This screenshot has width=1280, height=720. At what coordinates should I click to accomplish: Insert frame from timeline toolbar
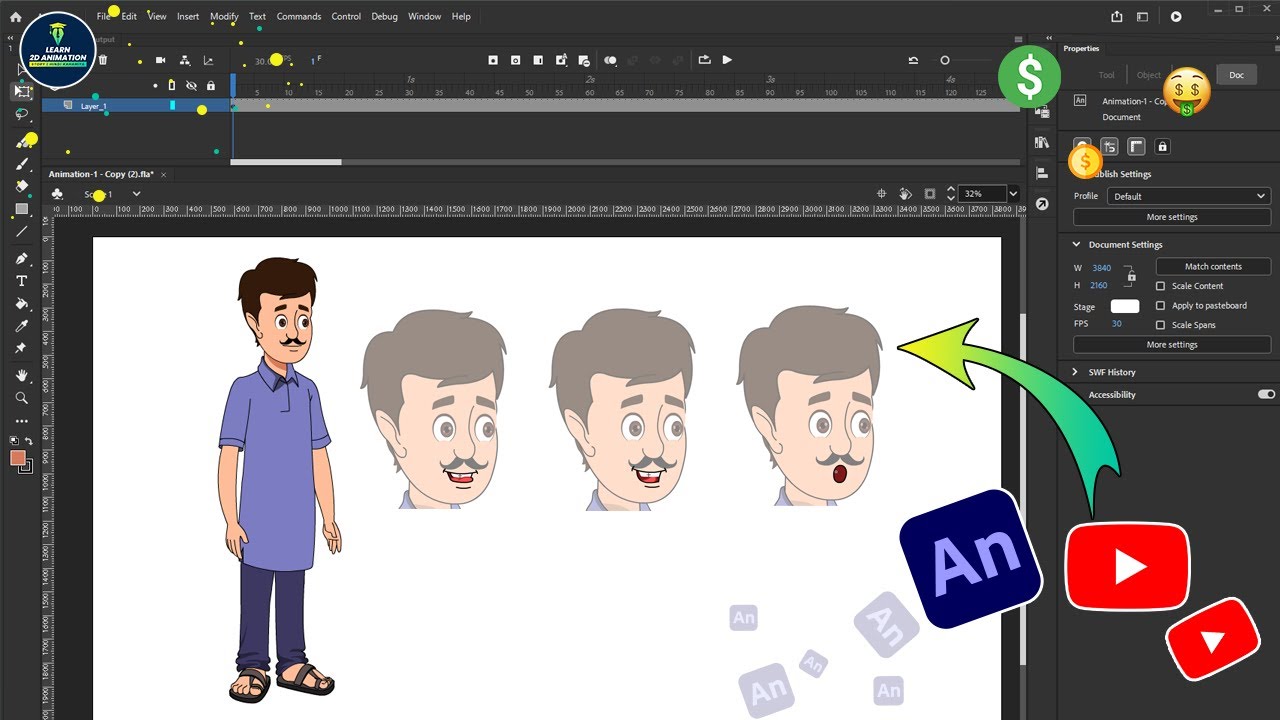coord(538,61)
